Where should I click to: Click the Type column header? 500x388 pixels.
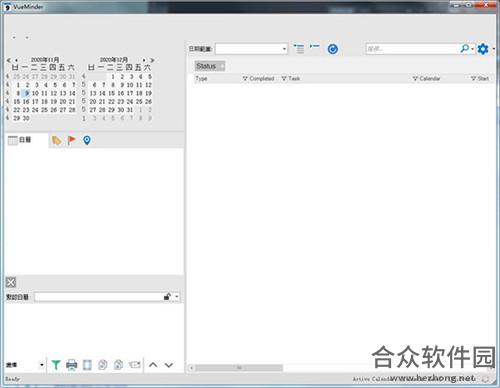pos(201,79)
